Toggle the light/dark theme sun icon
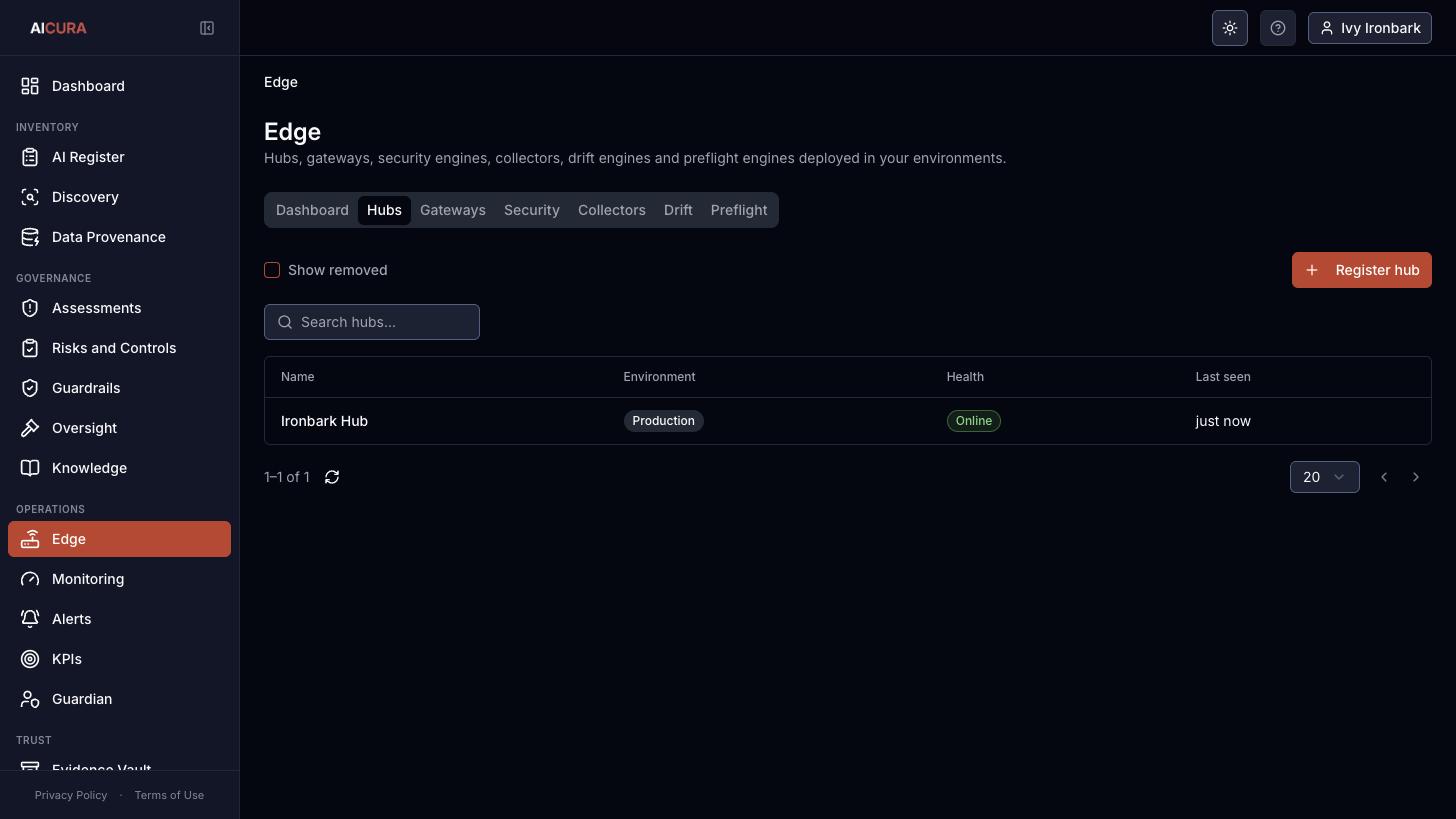Viewport: 1456px width, 819px height. pos(1230,28)
